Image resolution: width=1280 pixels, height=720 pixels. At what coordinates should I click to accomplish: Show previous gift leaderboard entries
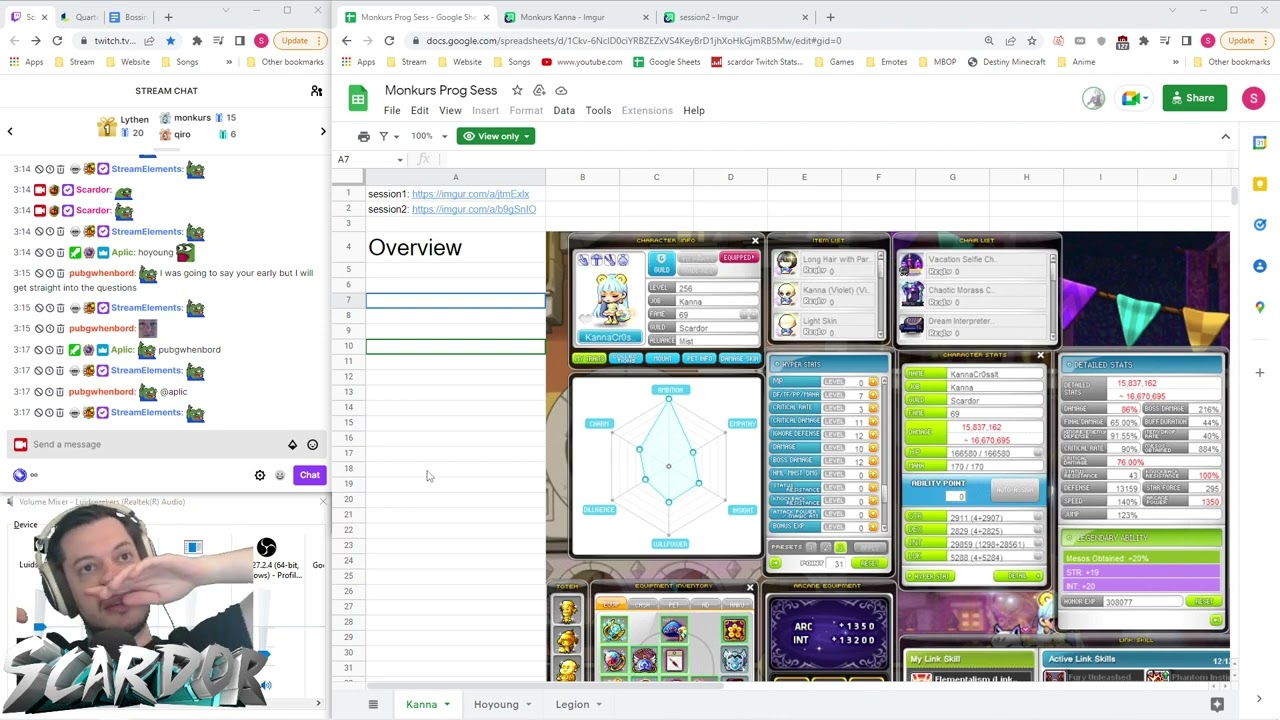[x=10, y=132]
